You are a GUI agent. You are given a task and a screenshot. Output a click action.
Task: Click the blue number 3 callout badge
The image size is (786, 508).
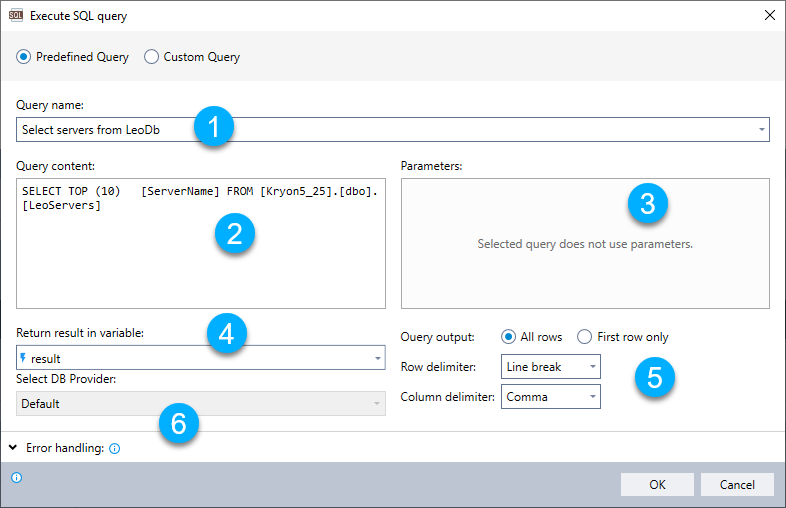tap(647, 204)
